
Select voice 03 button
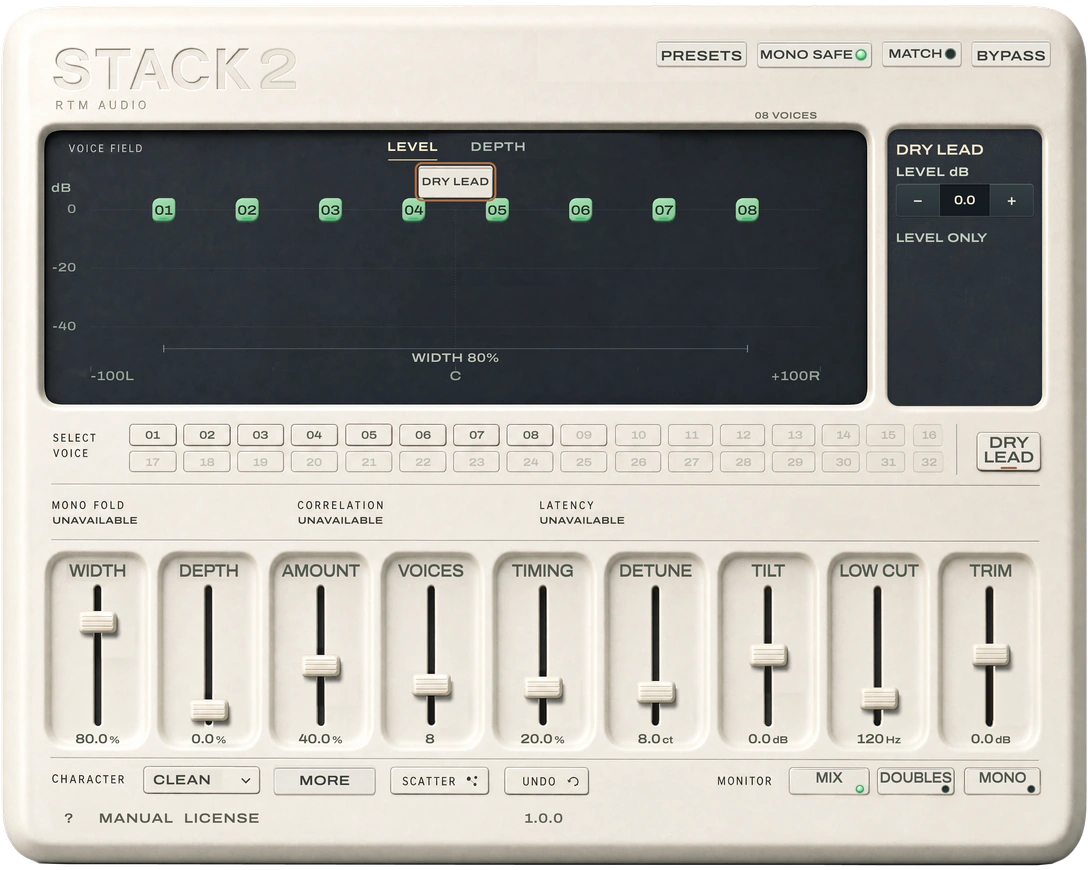pos(260,435)
